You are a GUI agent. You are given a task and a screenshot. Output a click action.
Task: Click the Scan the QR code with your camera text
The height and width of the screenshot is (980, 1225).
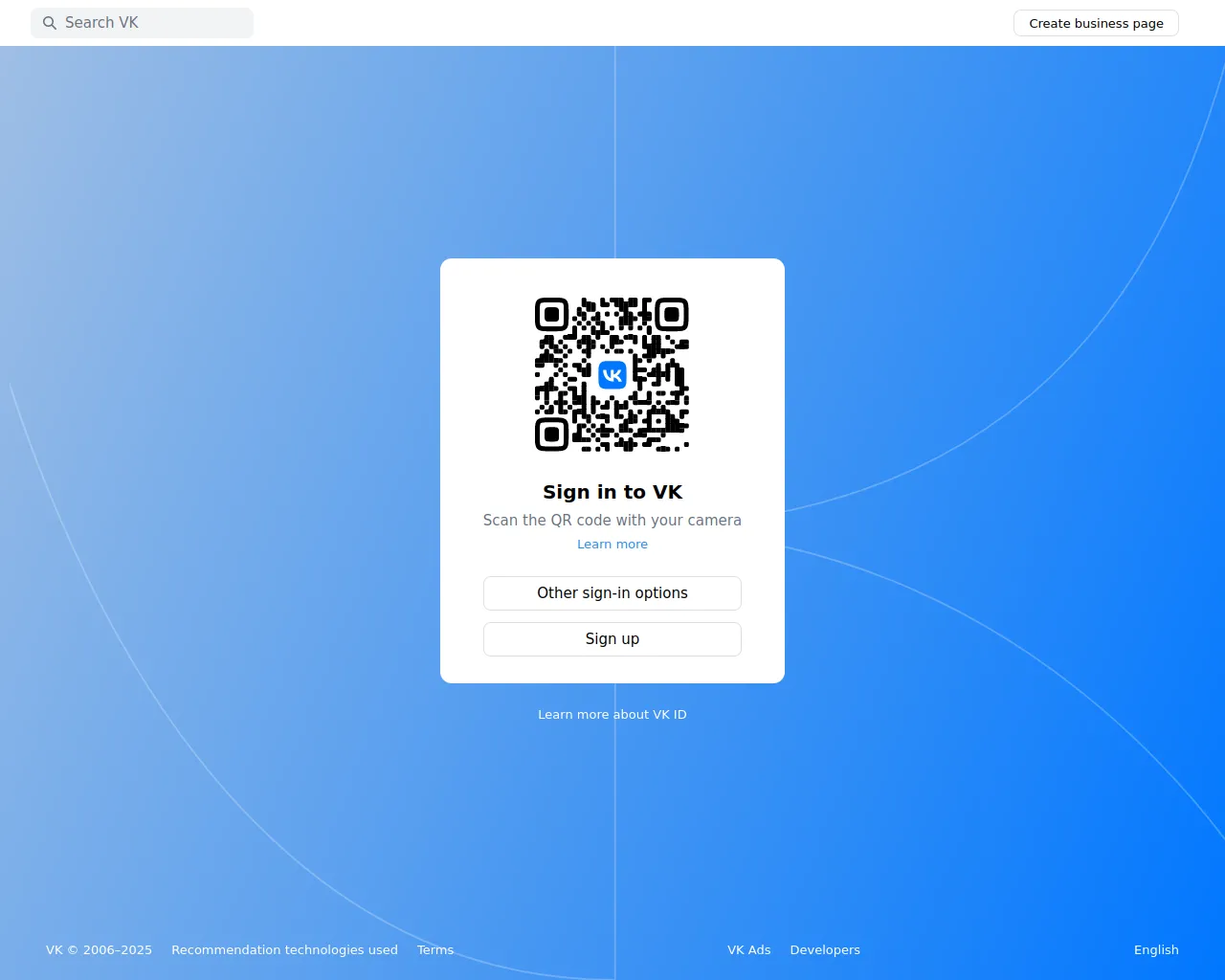[x=612, y=520]
